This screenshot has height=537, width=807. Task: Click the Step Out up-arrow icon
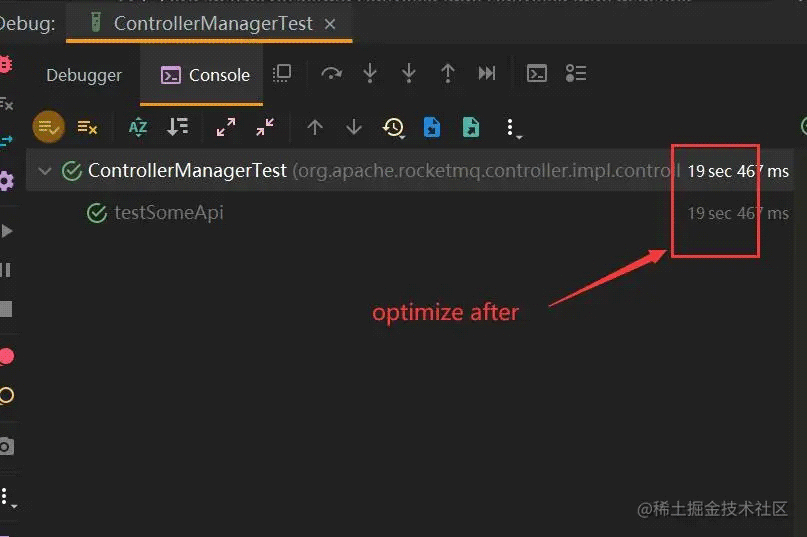pyautogui.click(x=448, y=74)
